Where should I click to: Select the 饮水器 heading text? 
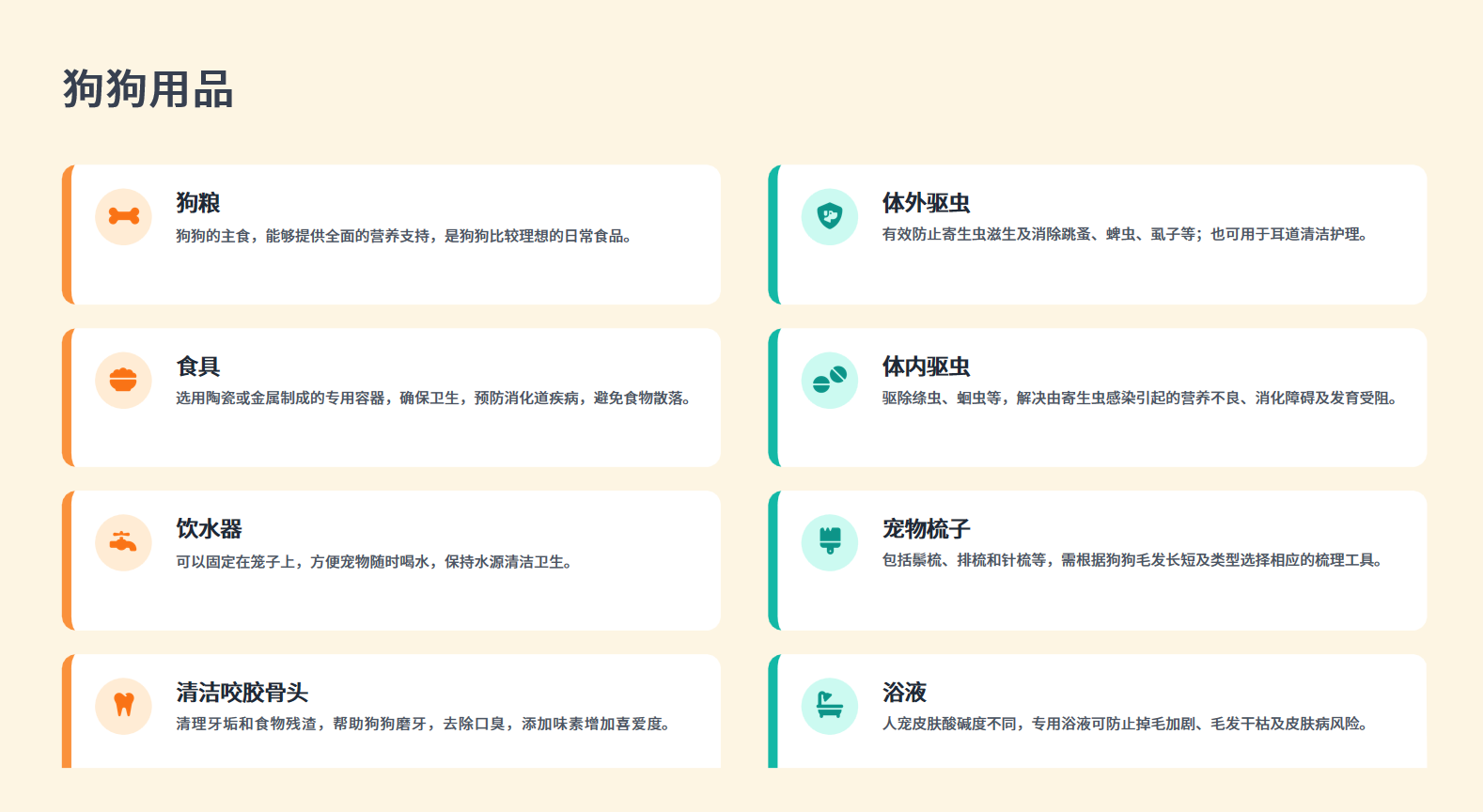(209, 529)
